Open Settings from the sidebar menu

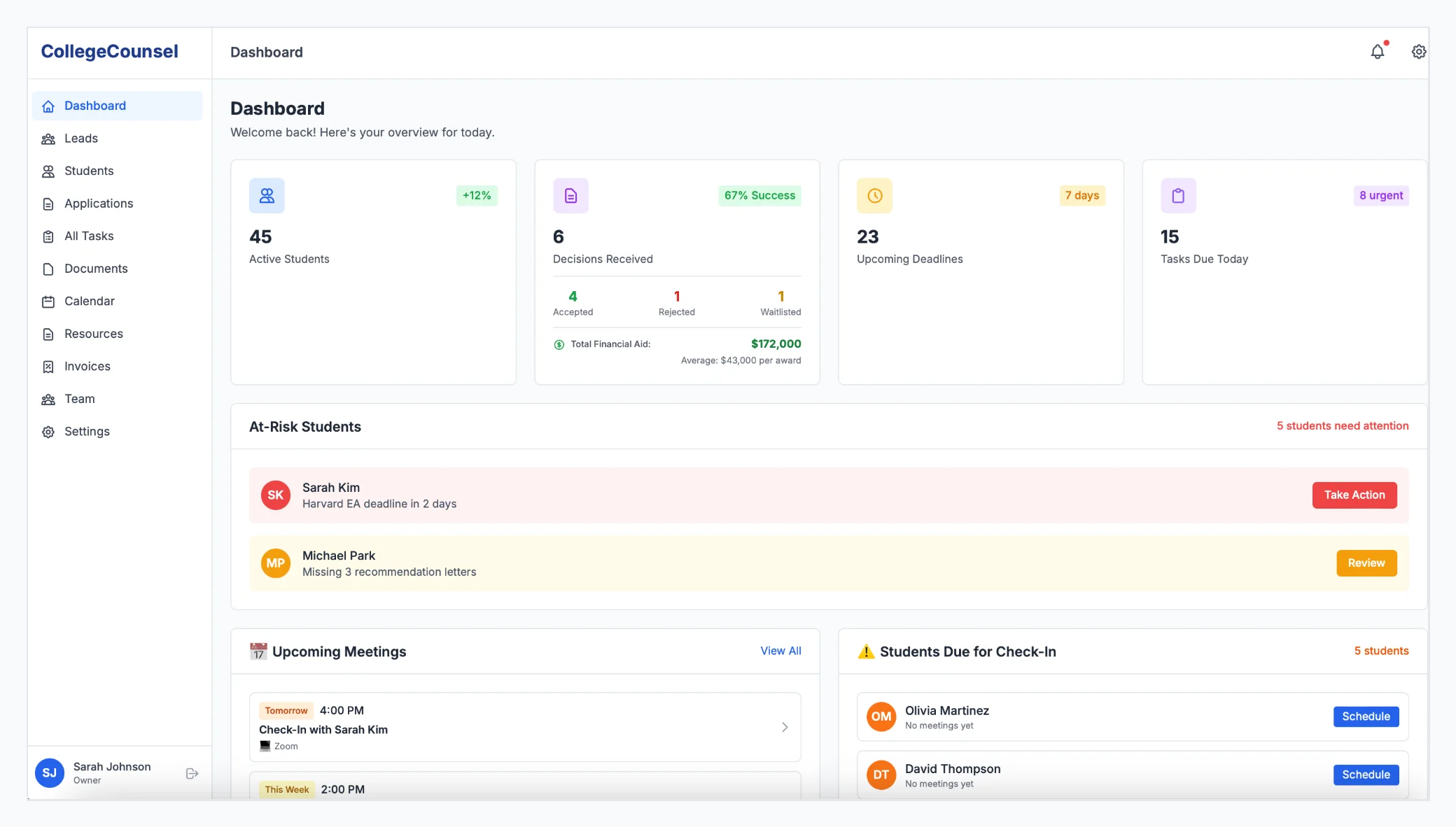pos(87,431)
